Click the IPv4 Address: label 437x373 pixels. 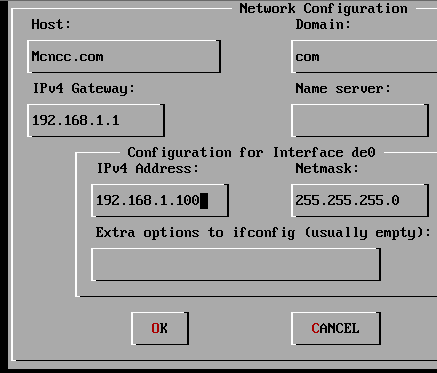click(148, 168)
